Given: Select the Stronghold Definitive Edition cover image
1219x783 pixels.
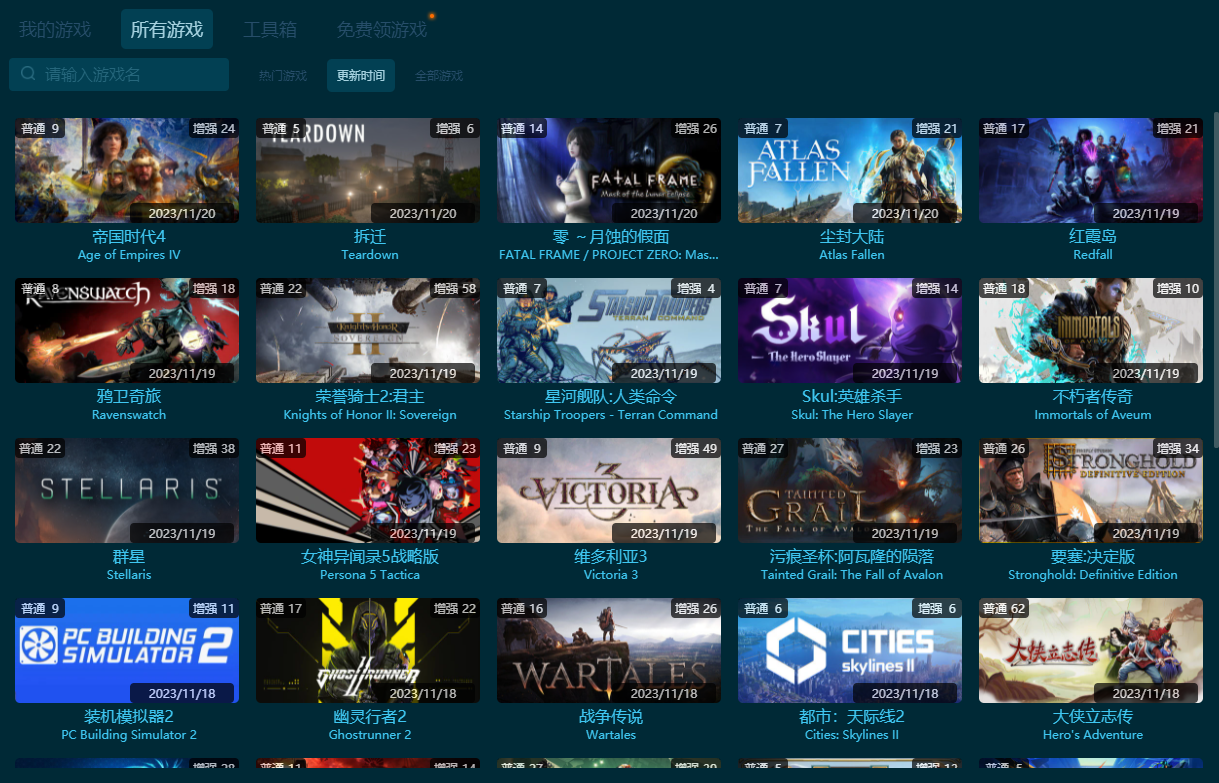Looking at the screenshot, I should pyautogui.click(x=1091, y=490).
